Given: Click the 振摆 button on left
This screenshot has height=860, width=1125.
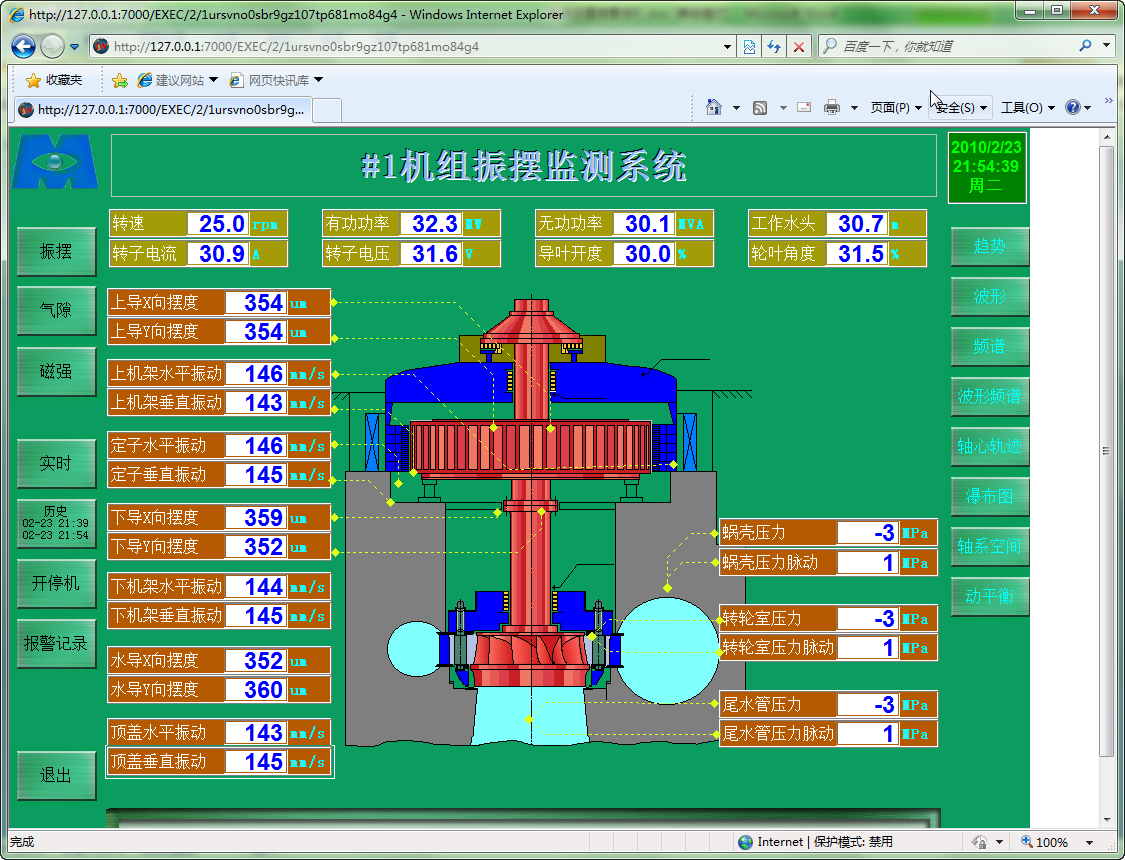Looking at the screenshot, I should click(56, 252).
